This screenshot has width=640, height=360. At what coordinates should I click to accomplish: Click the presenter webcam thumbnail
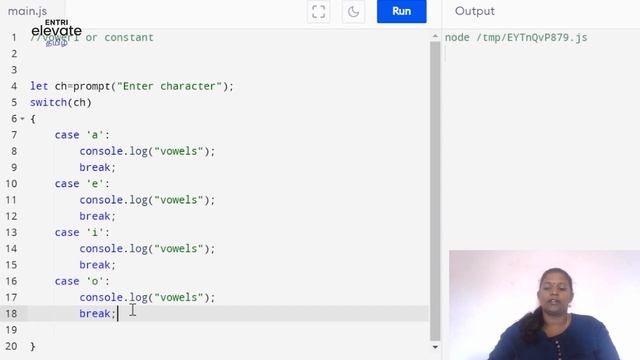pos(544,305)
